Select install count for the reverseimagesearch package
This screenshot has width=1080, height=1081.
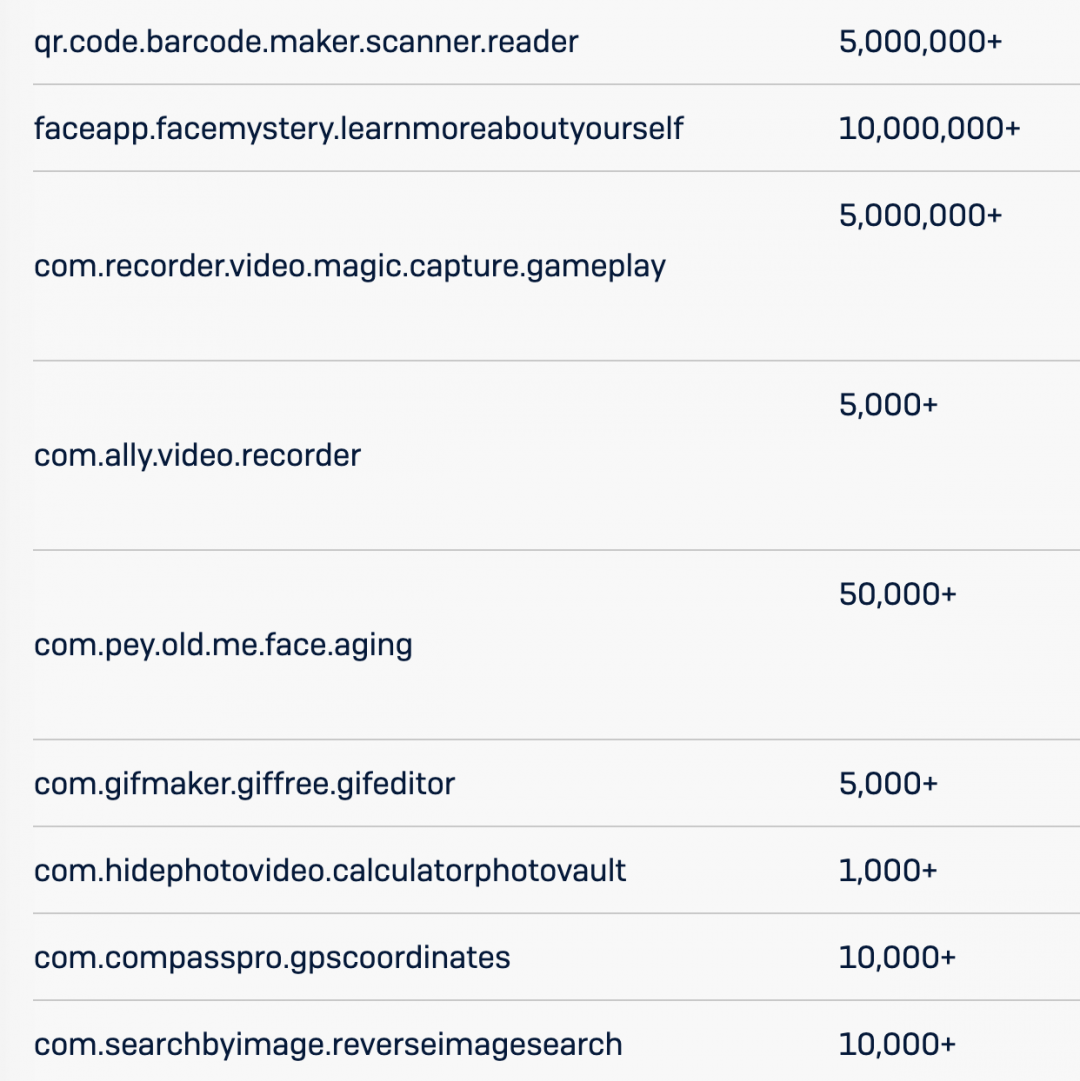[x=897, y=1044]
